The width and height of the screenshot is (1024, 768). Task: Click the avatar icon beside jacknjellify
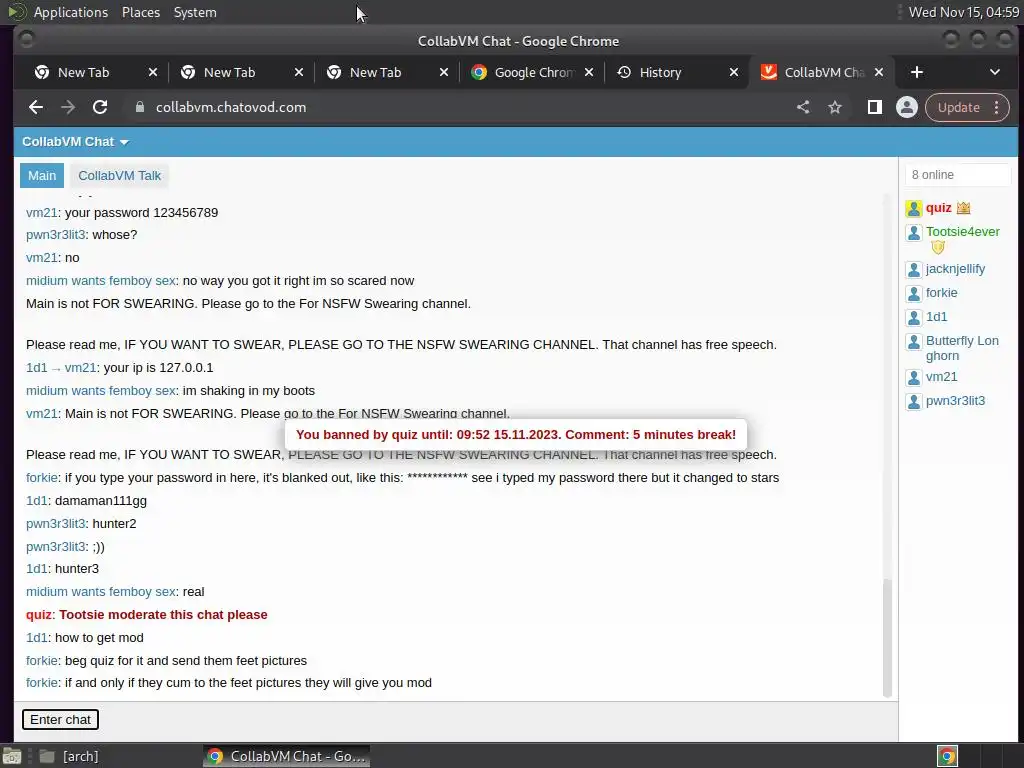coord(914,270)
